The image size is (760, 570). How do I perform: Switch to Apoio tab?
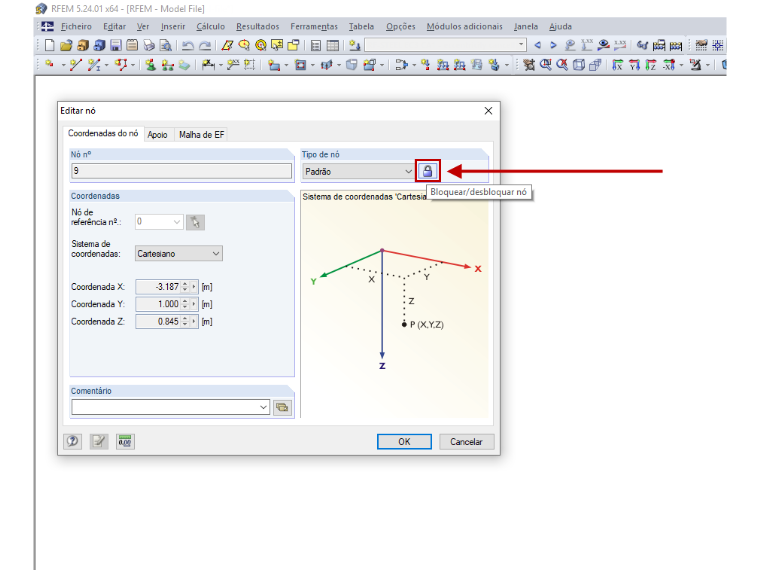pos(158,135)
